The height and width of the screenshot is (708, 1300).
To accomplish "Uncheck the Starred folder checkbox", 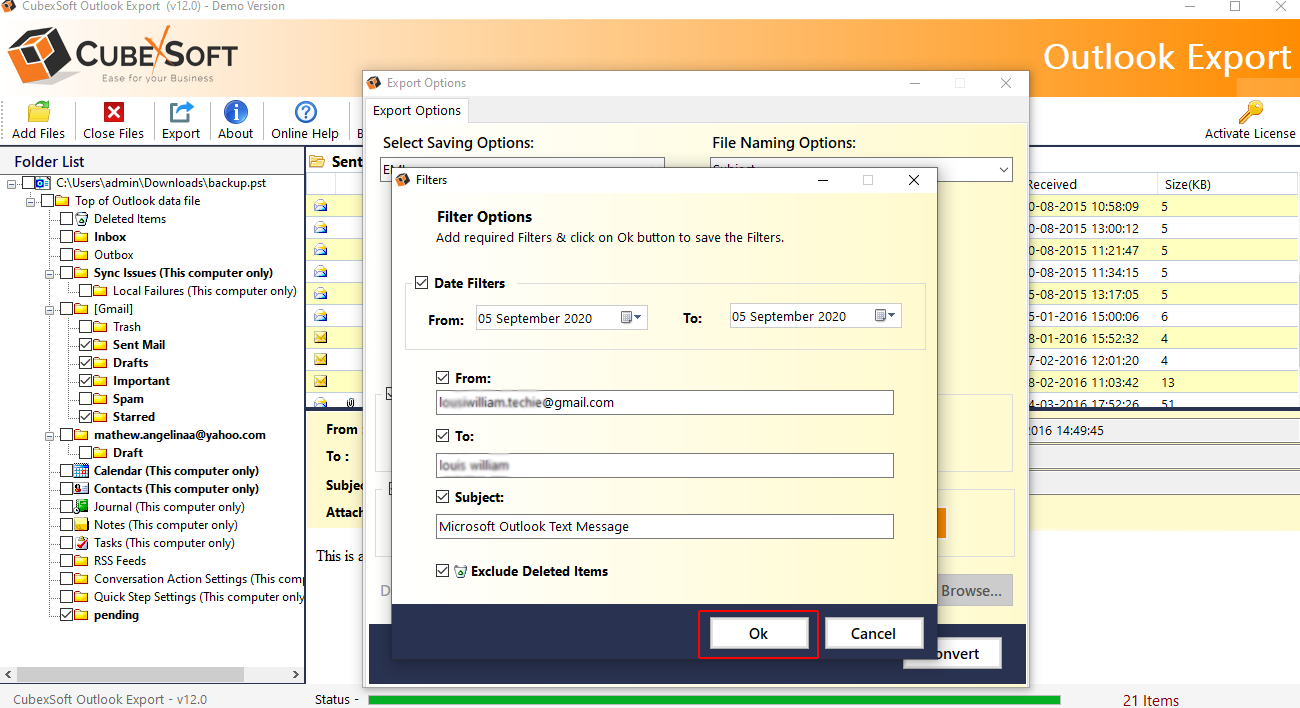I will point(86,417).
